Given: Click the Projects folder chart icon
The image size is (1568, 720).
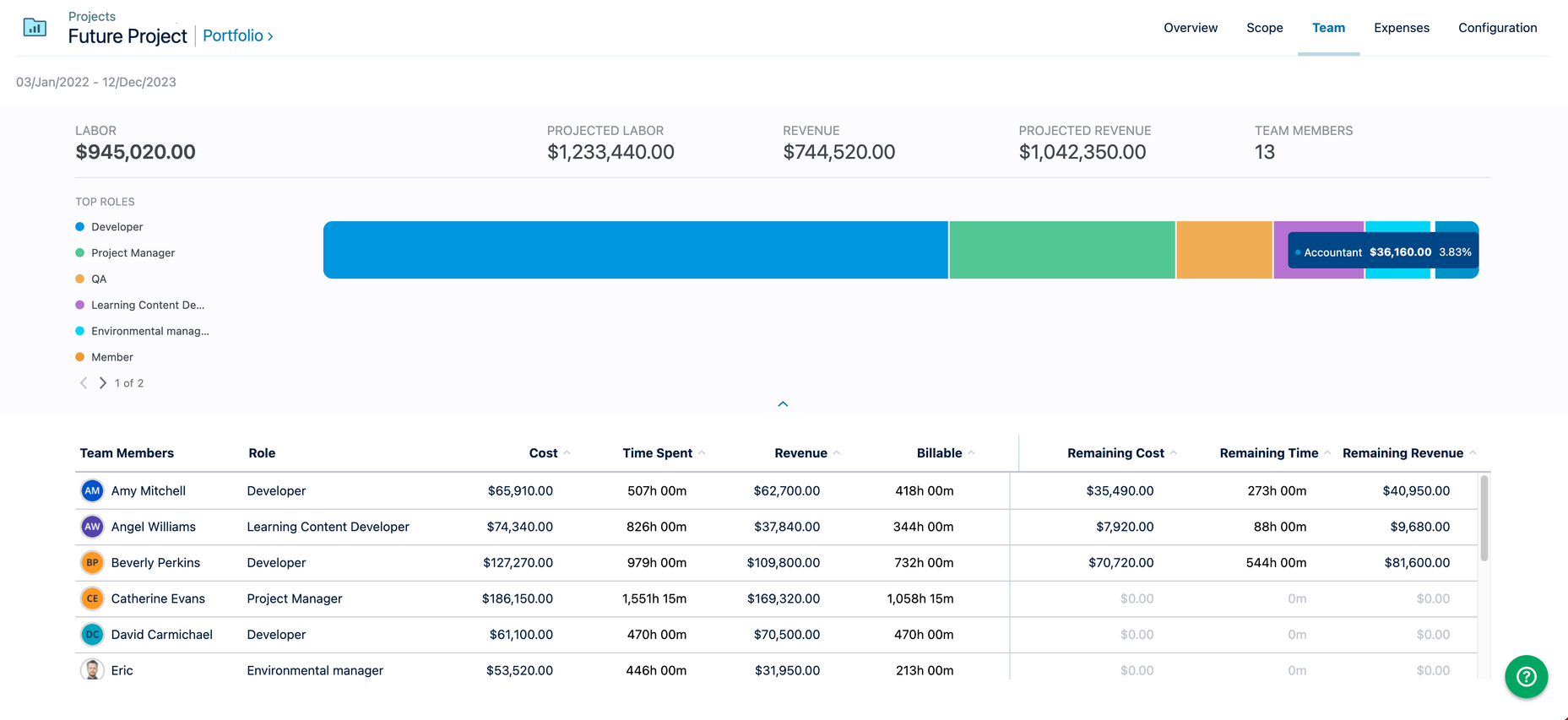Looking at the screenshot, I should click(x=35, y=28).
